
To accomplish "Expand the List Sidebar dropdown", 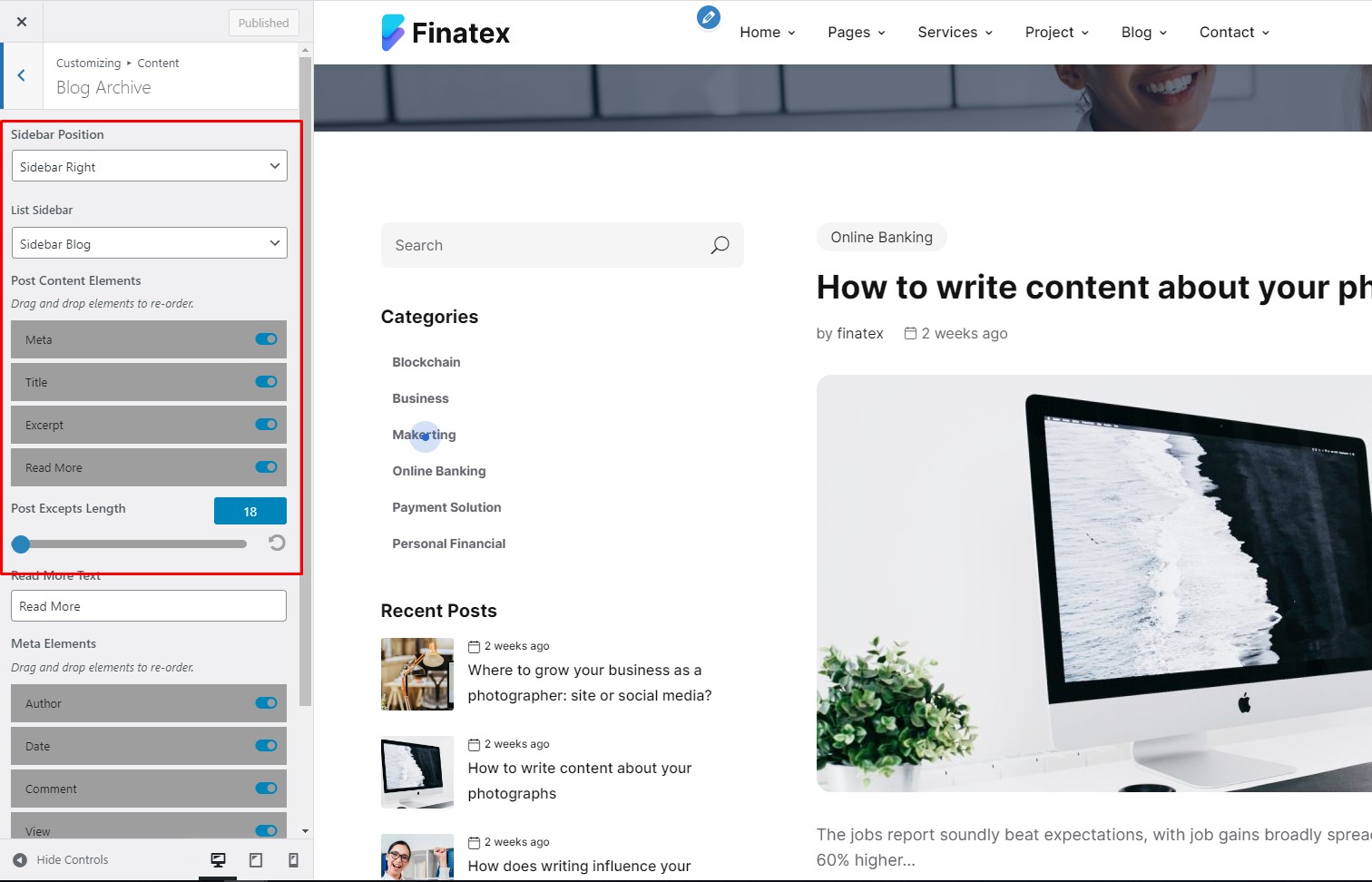I will [149, 243].
